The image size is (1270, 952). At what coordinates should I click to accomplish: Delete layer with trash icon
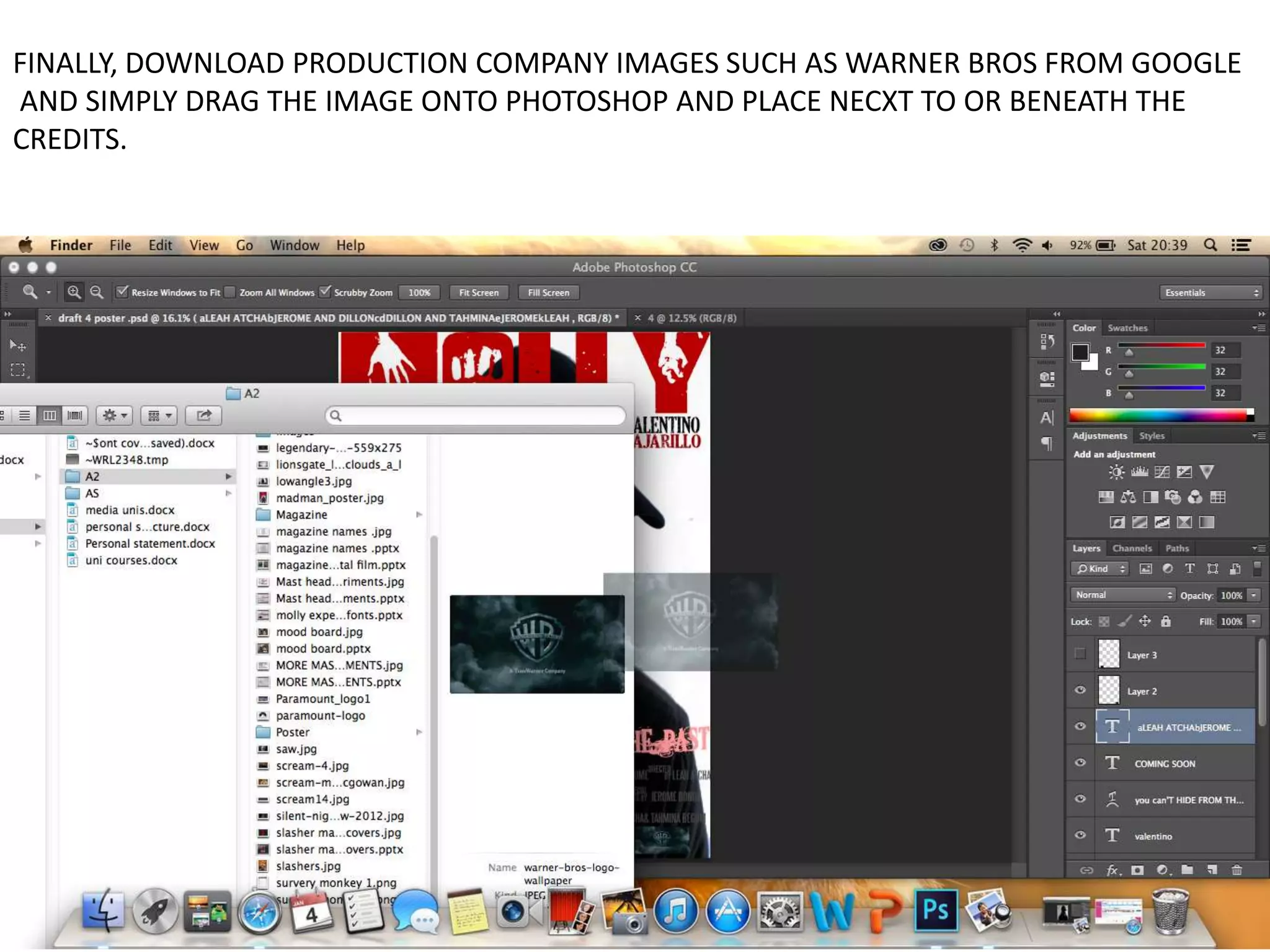click(1237, 870)
